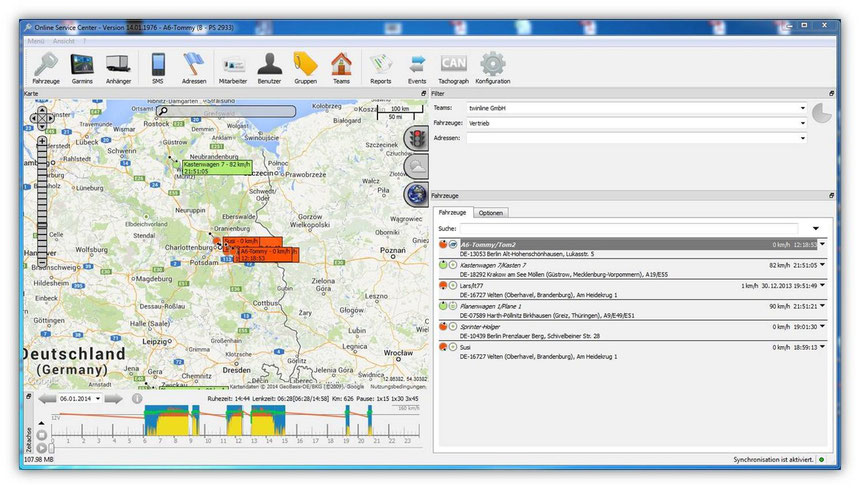Click the magnifier icon in map search

163,111
